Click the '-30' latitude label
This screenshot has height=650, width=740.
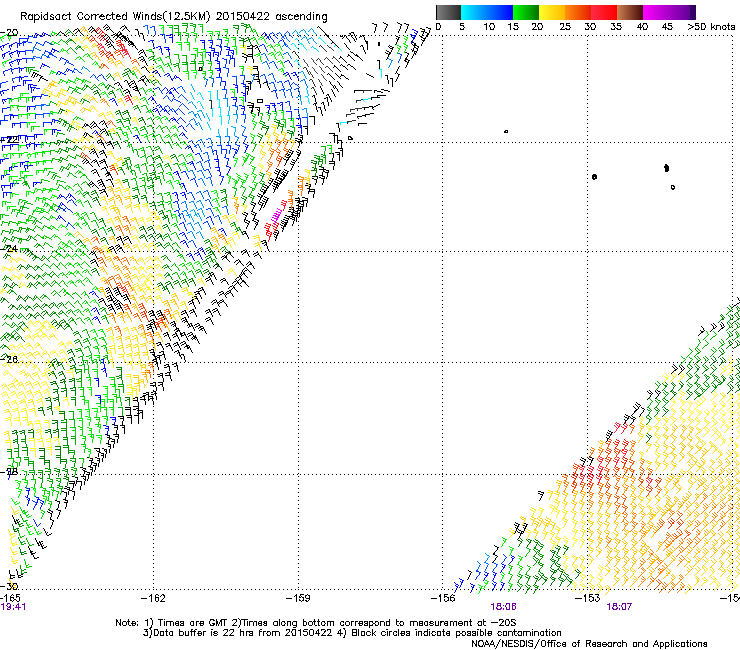[x=9, y=586]
